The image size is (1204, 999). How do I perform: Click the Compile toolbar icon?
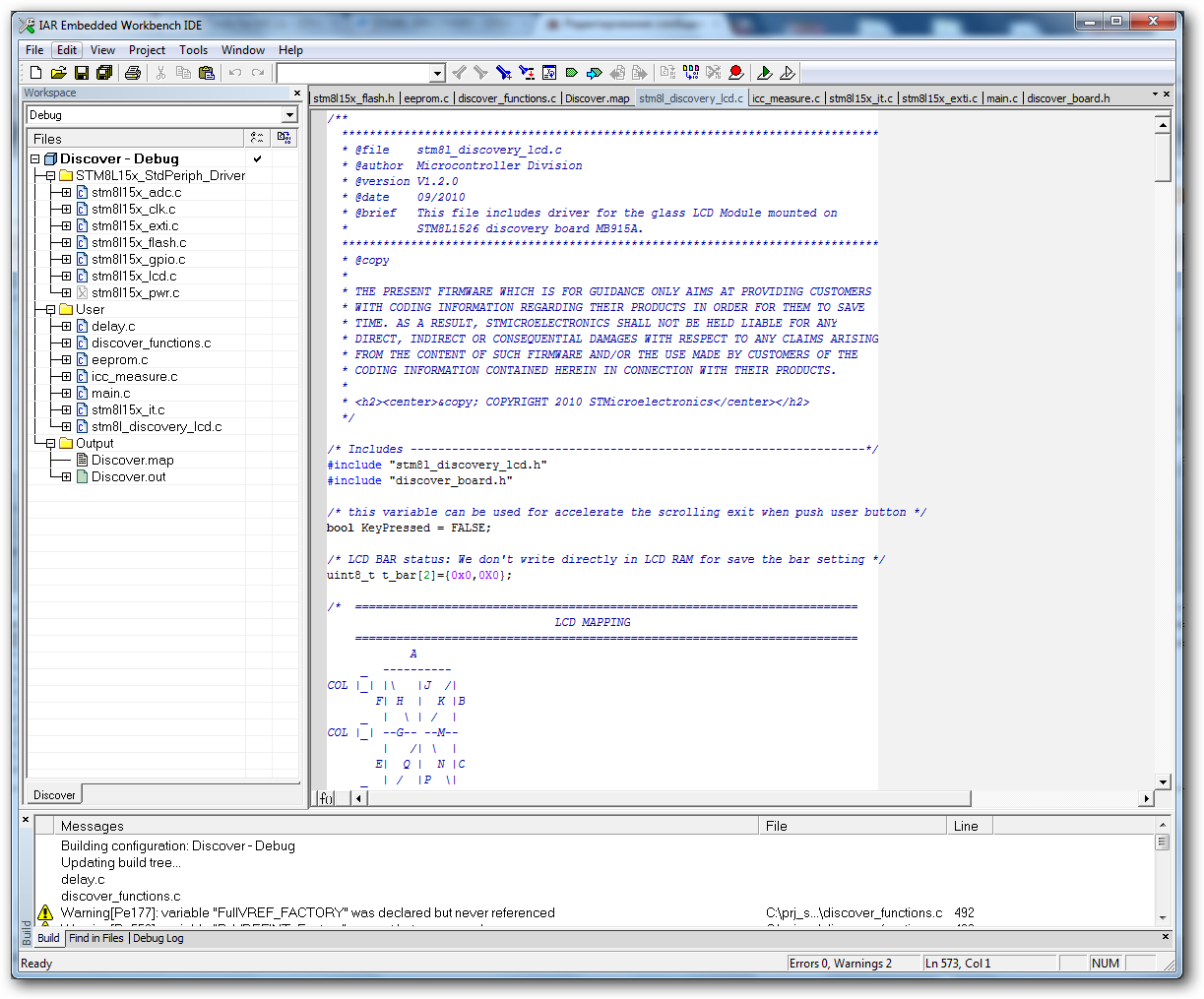click(667, 73)
